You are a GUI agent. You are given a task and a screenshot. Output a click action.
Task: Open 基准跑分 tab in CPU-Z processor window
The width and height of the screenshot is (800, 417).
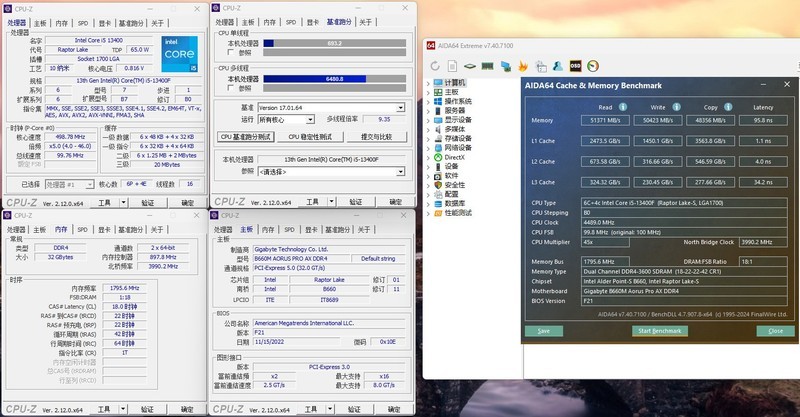(x=131, y=23)
